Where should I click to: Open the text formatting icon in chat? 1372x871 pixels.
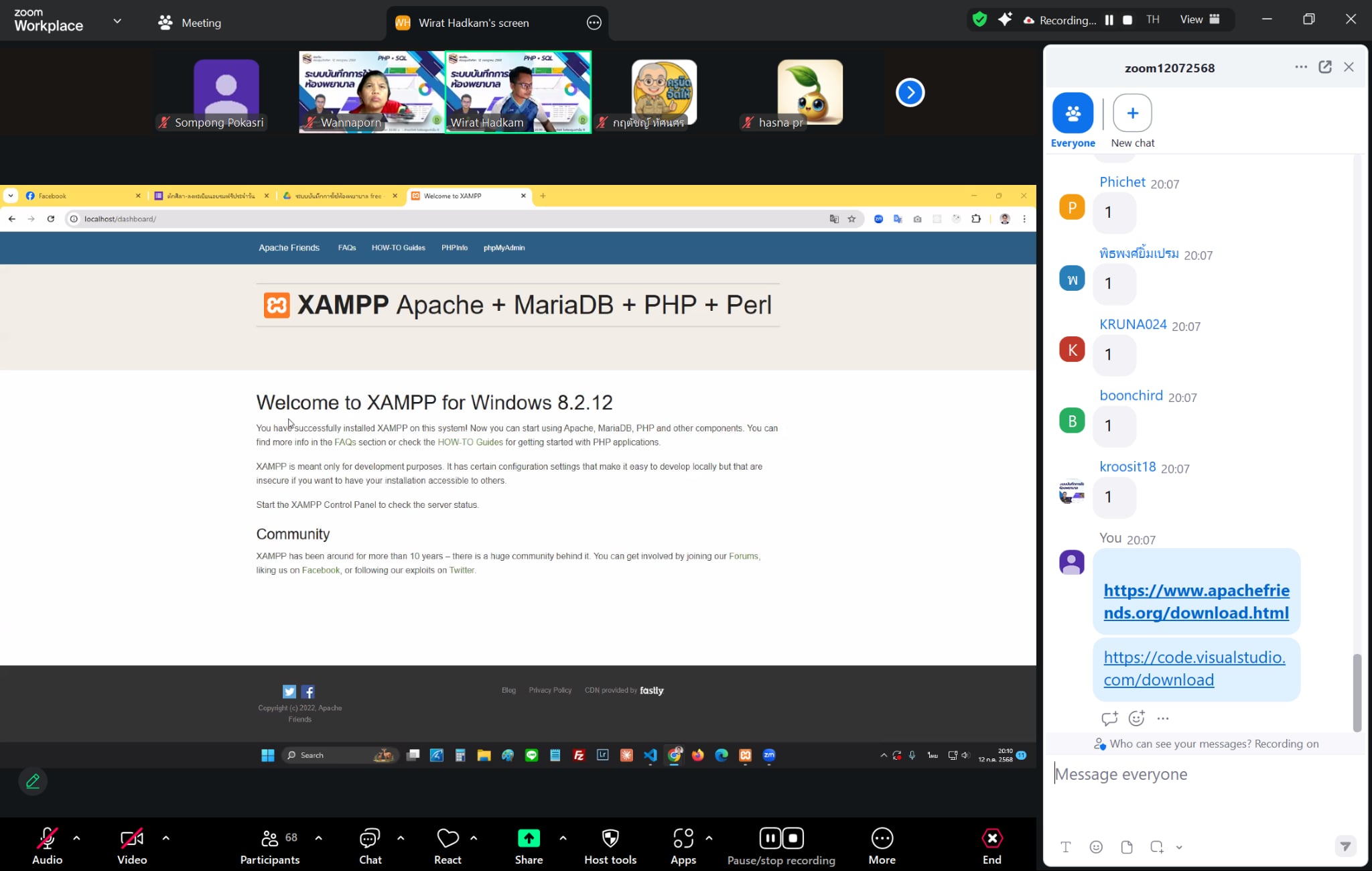tap(1066, 847)
